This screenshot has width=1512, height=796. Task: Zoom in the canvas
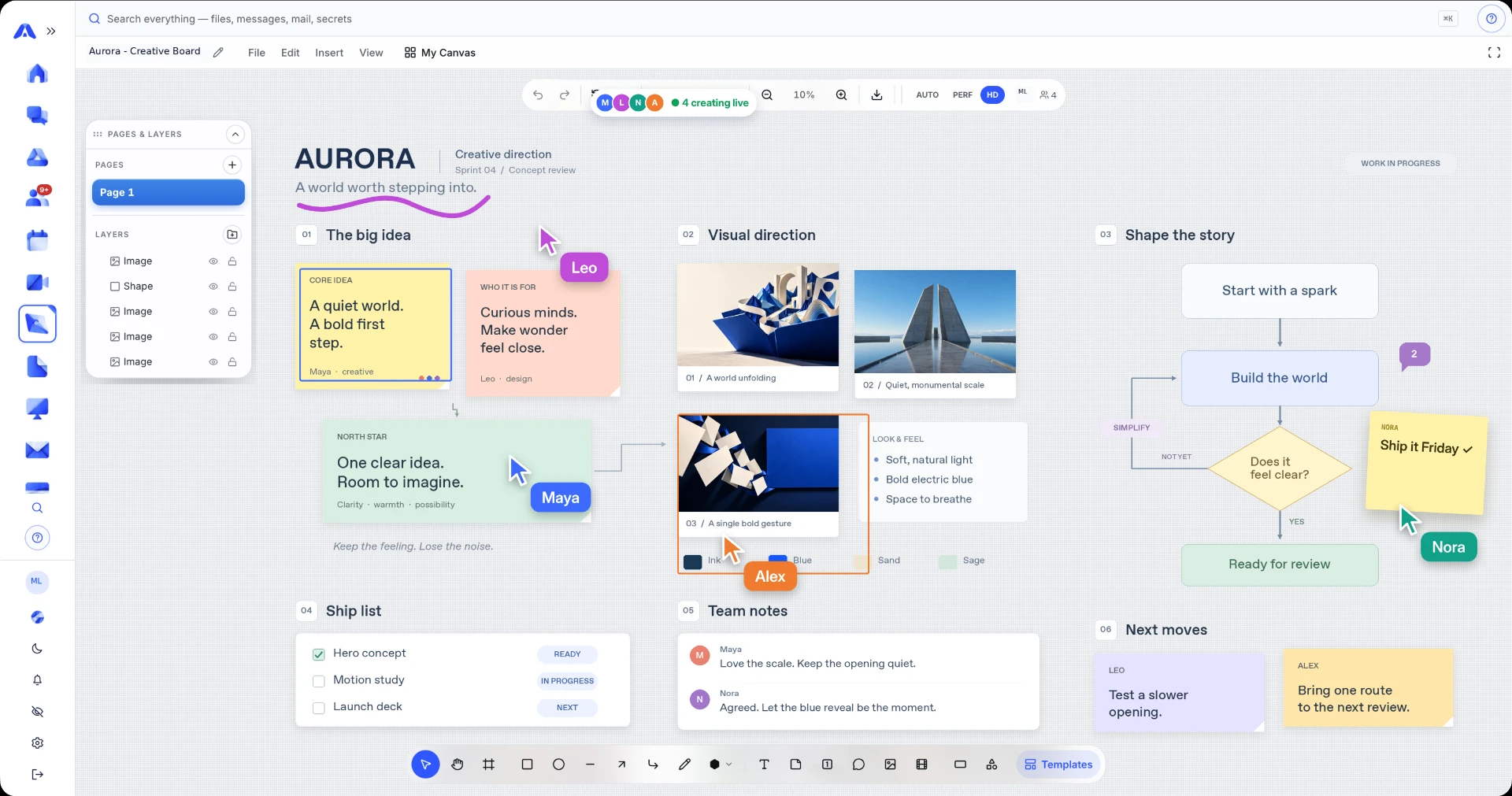pyautogui.click(x=841, y=95)
